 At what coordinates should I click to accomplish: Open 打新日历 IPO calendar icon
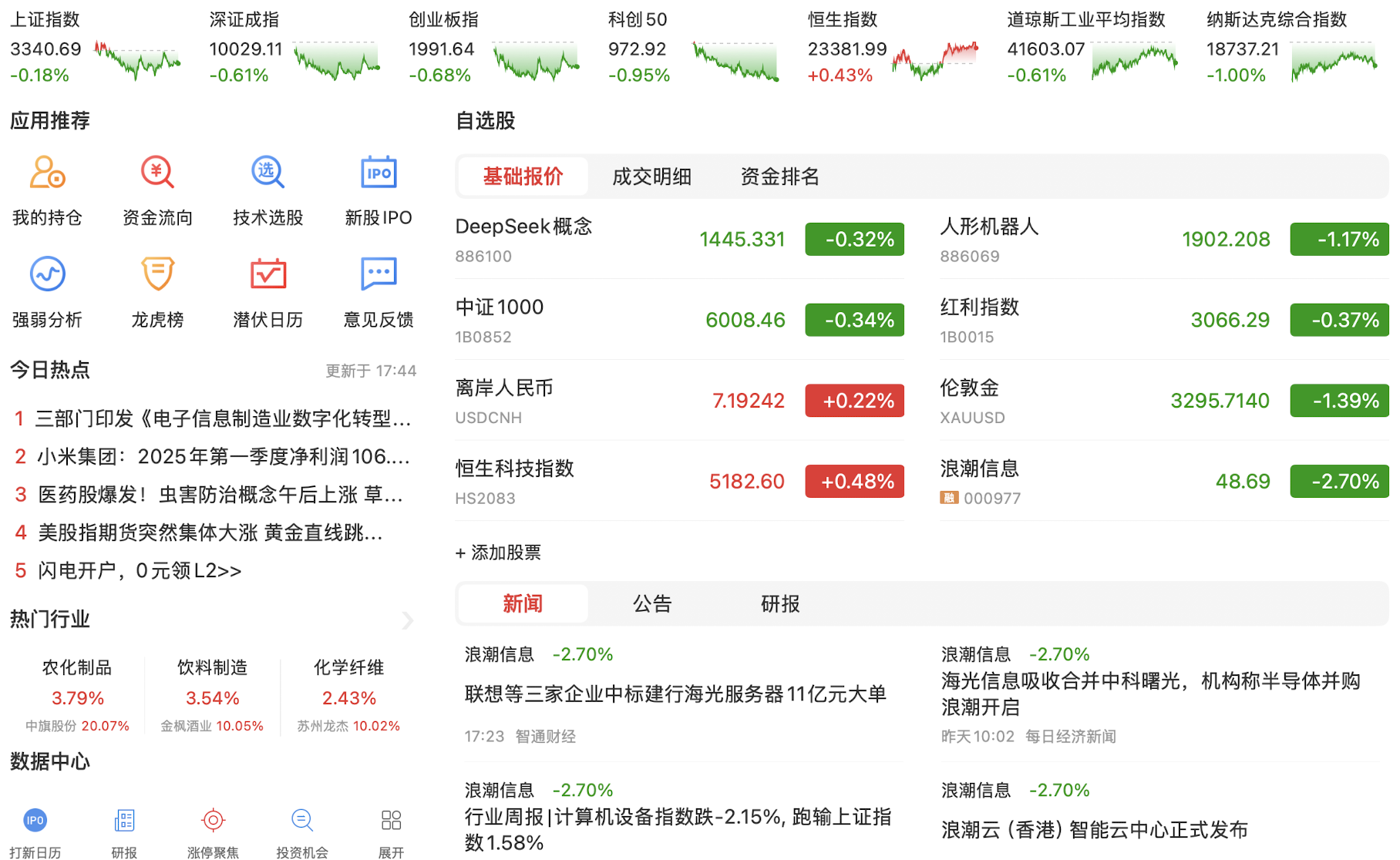(35, 820)
